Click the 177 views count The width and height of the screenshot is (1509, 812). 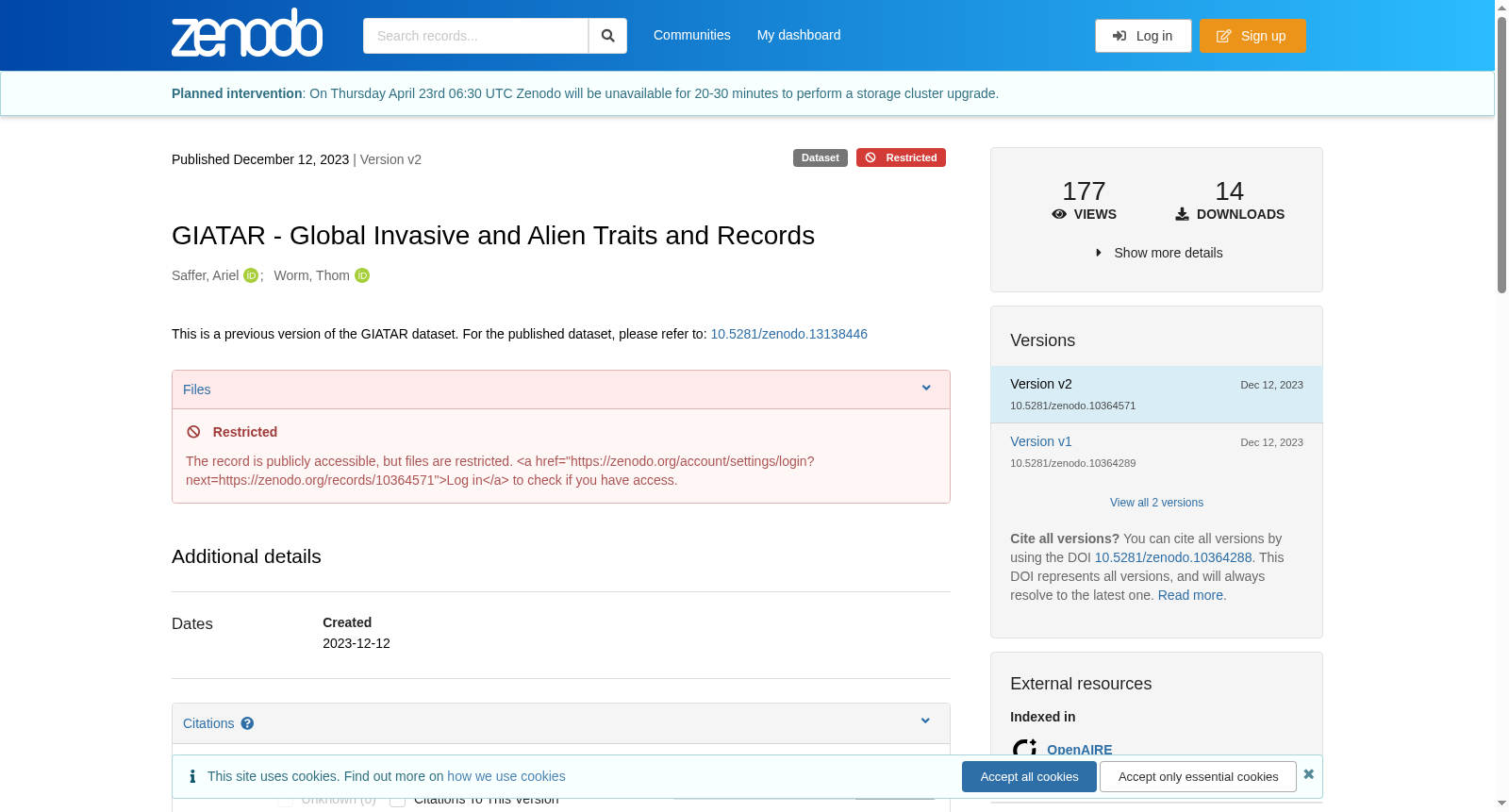coord(1084,191)
